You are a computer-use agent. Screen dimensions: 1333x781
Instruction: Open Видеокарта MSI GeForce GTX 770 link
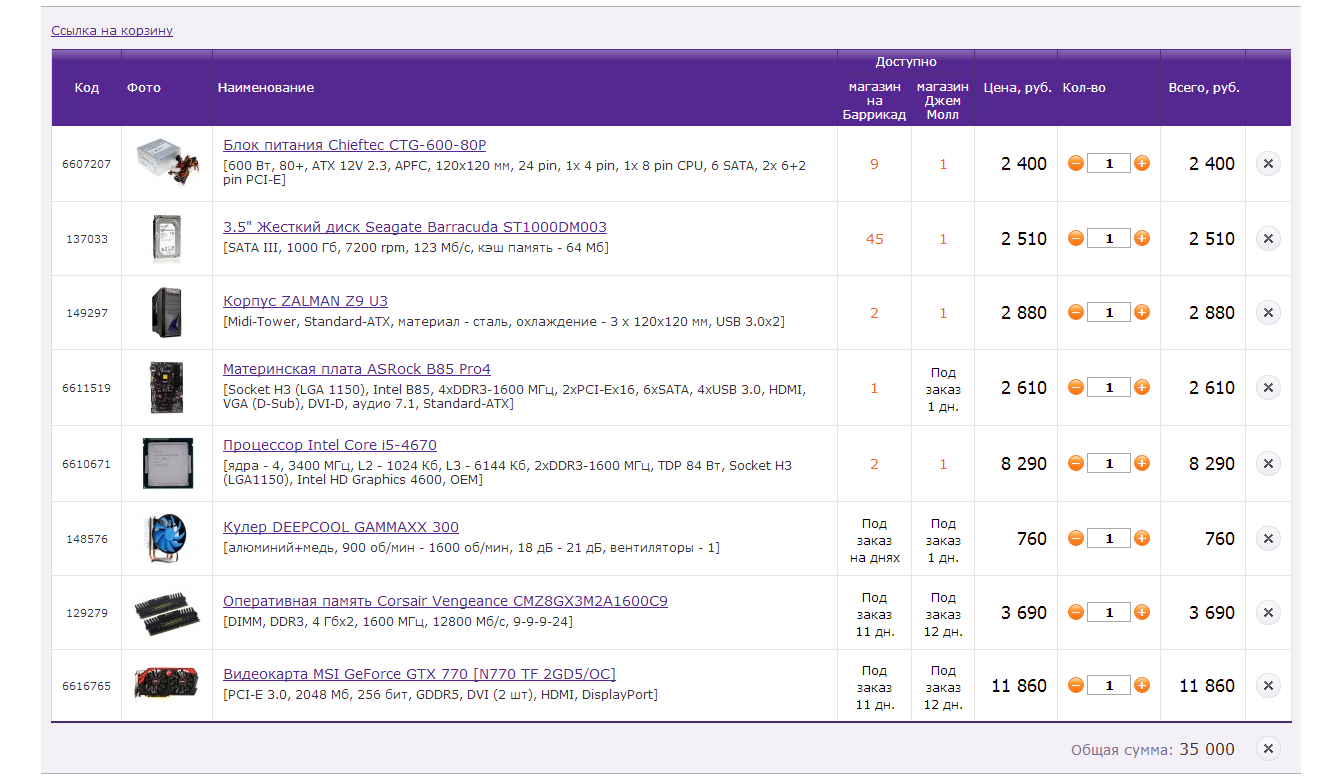419,674
